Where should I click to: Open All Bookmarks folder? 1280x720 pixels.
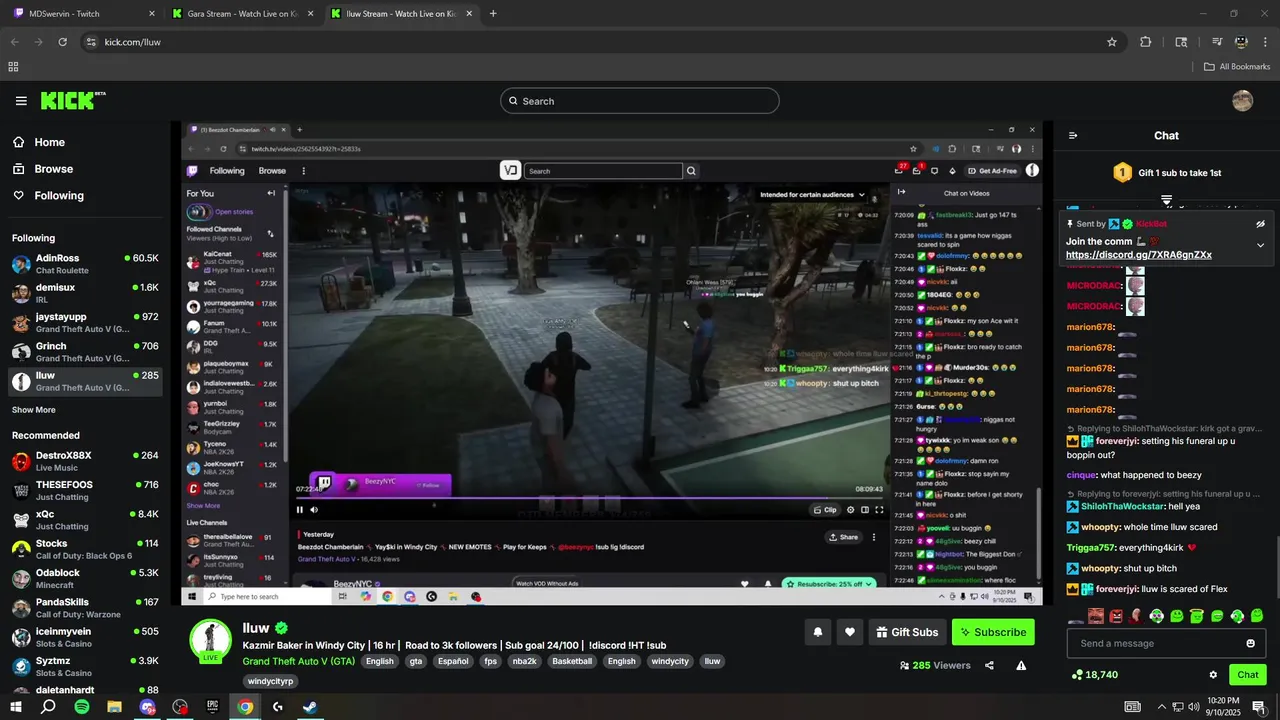coord(1237,67)
